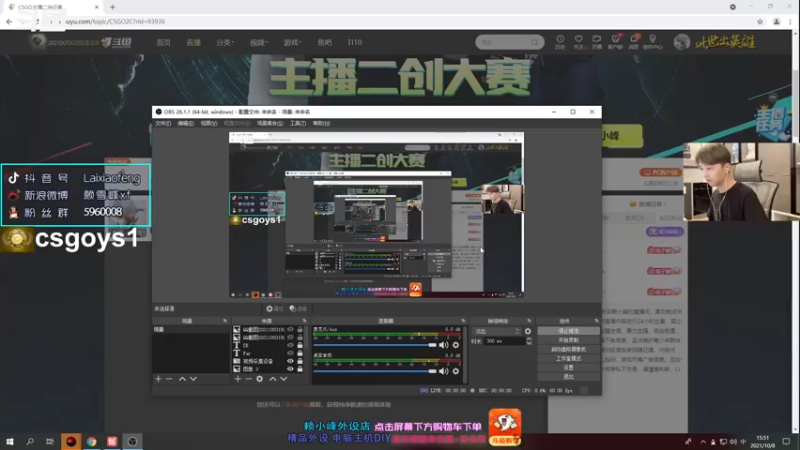Open transition properties gear icon
Viewport: 800px width, 450px height.
click(x=528, y=332)
